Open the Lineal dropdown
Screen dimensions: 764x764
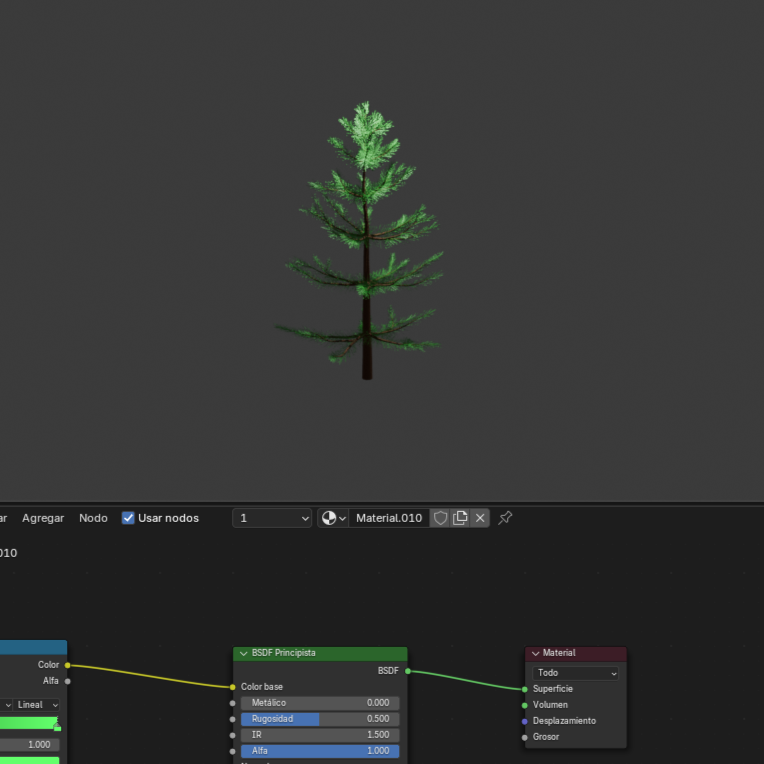[x=36, y=705]
